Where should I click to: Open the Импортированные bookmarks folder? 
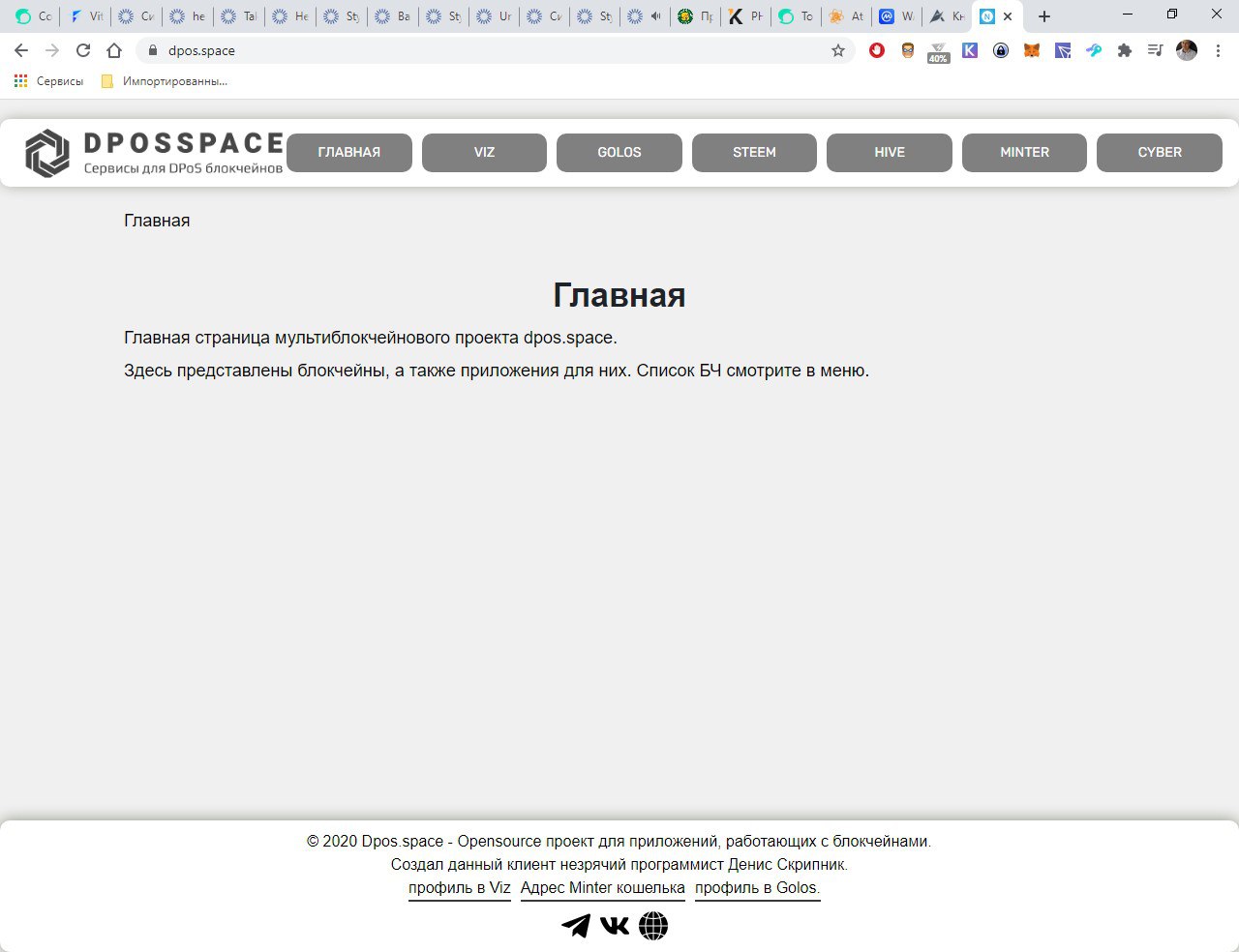coord(165,81)
